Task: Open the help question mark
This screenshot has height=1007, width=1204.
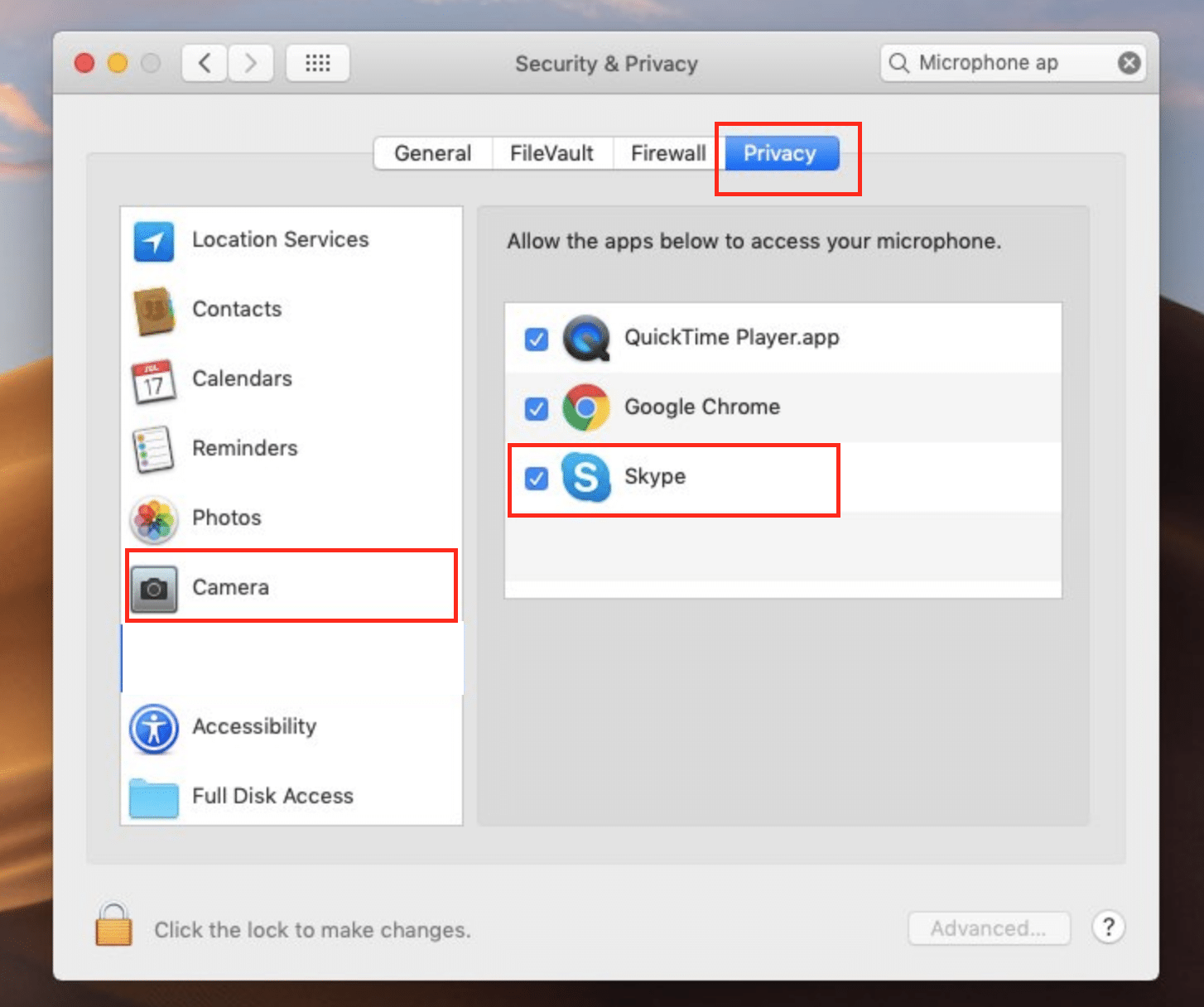Action: click(x=1109, y=927)
